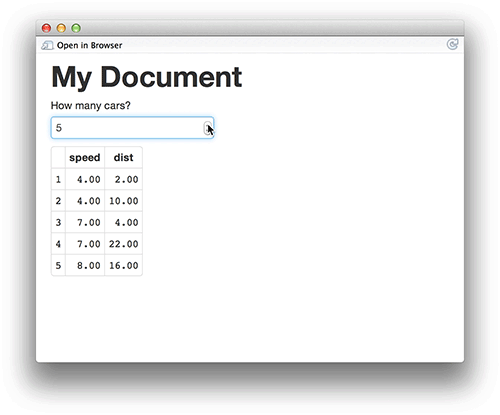The height and width of the screenshot is (415, 500).
Task: Maximize the window with the green button
Action: coord(76,28)
